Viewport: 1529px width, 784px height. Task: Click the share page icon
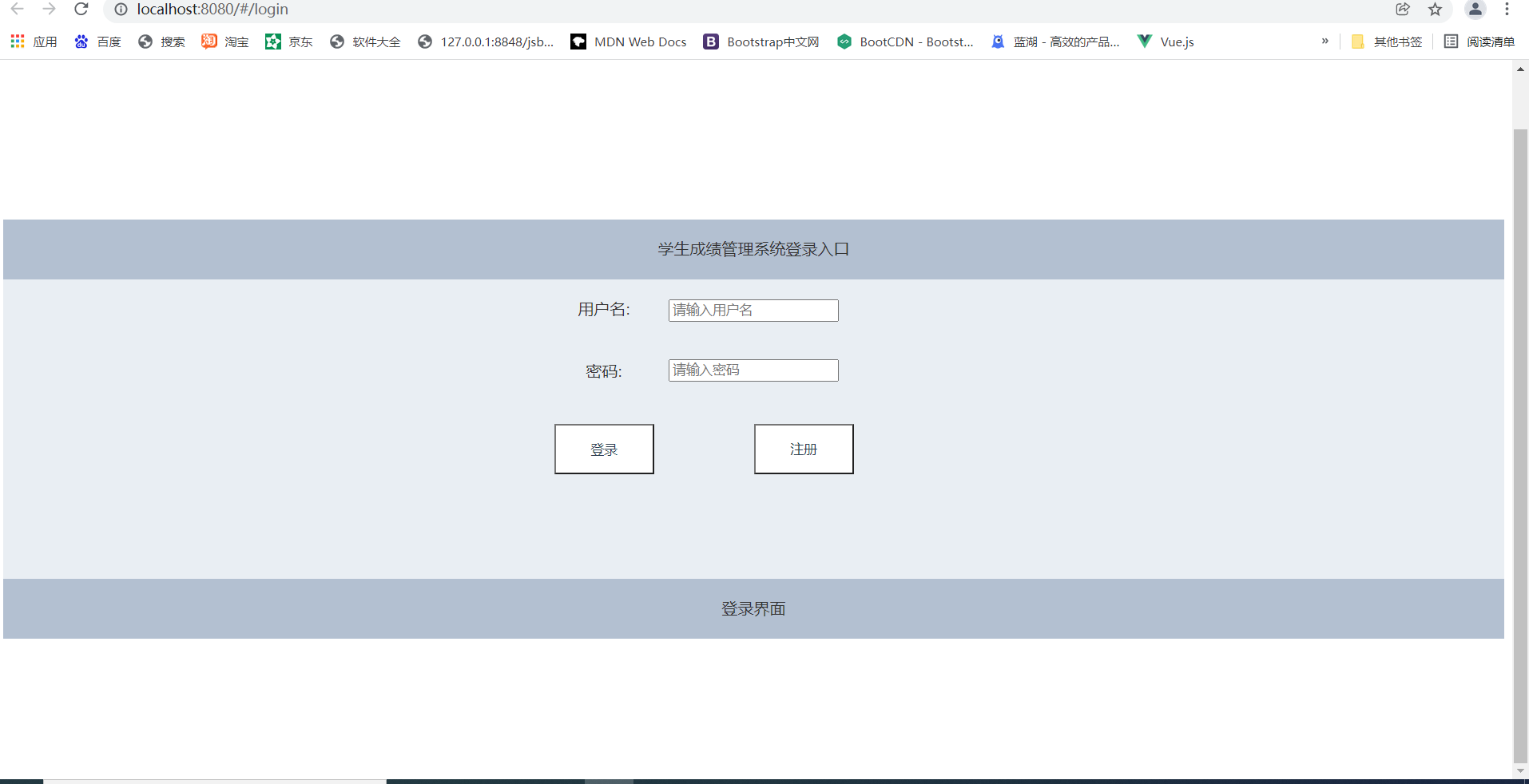[1403, 10]
